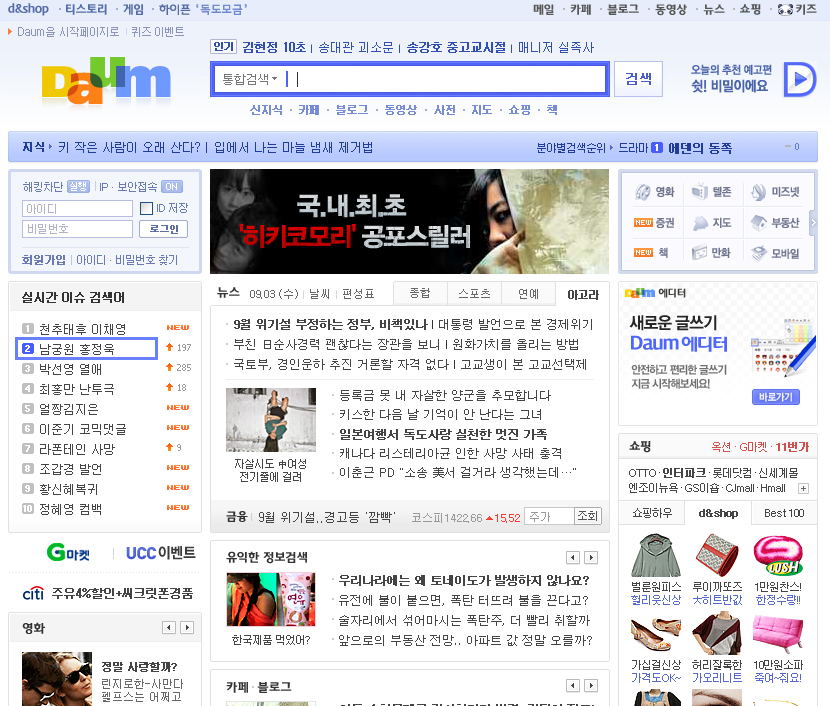The height and width of the screenshot is (706, 830).
Task: Open the LUSH product thumbnail
Action: tap(779, 555)
